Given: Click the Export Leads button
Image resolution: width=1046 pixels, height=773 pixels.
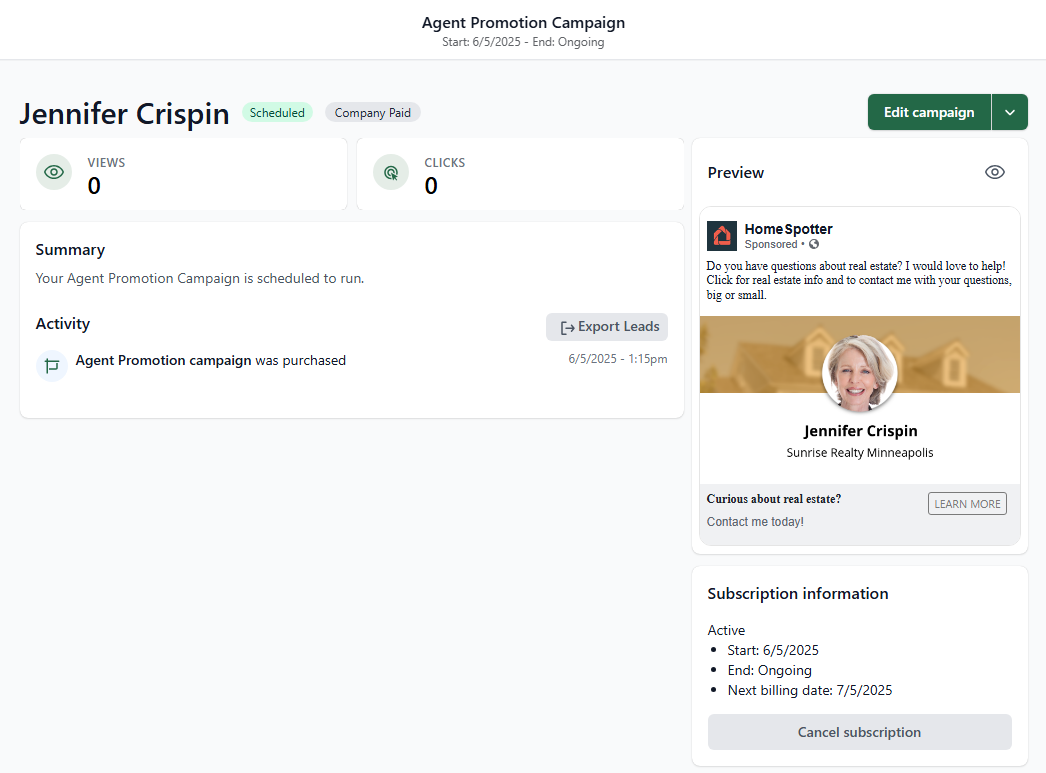Looking at the screenshot, I should [x=607, y=327].
